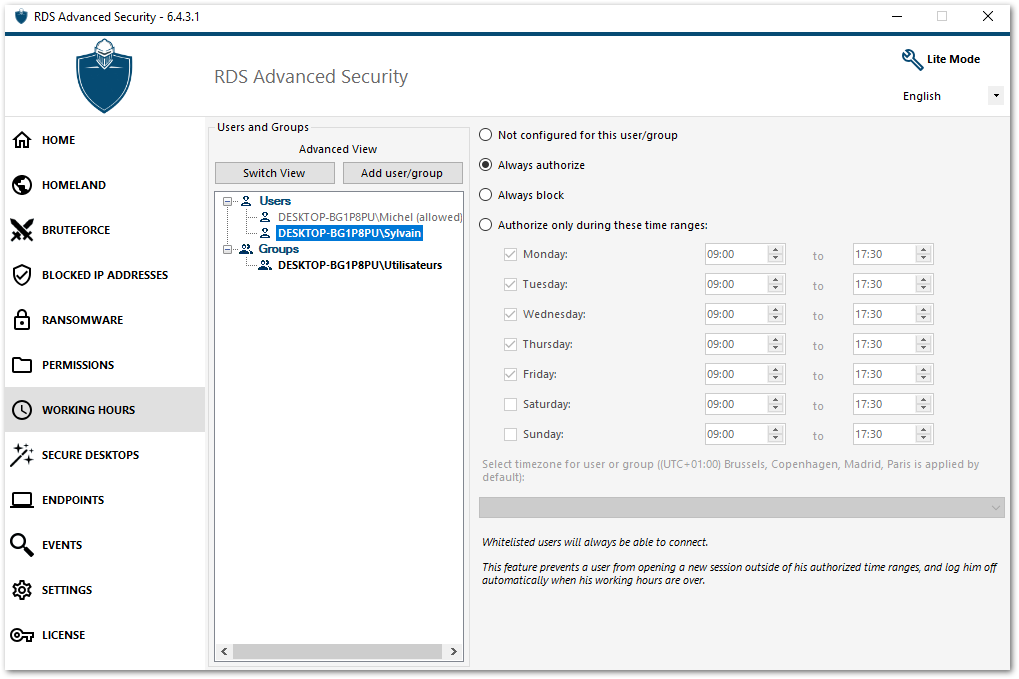This screenshot has height=679, width=1019.
Task: Toggle the Saturday checkbox
Action: 510,404
